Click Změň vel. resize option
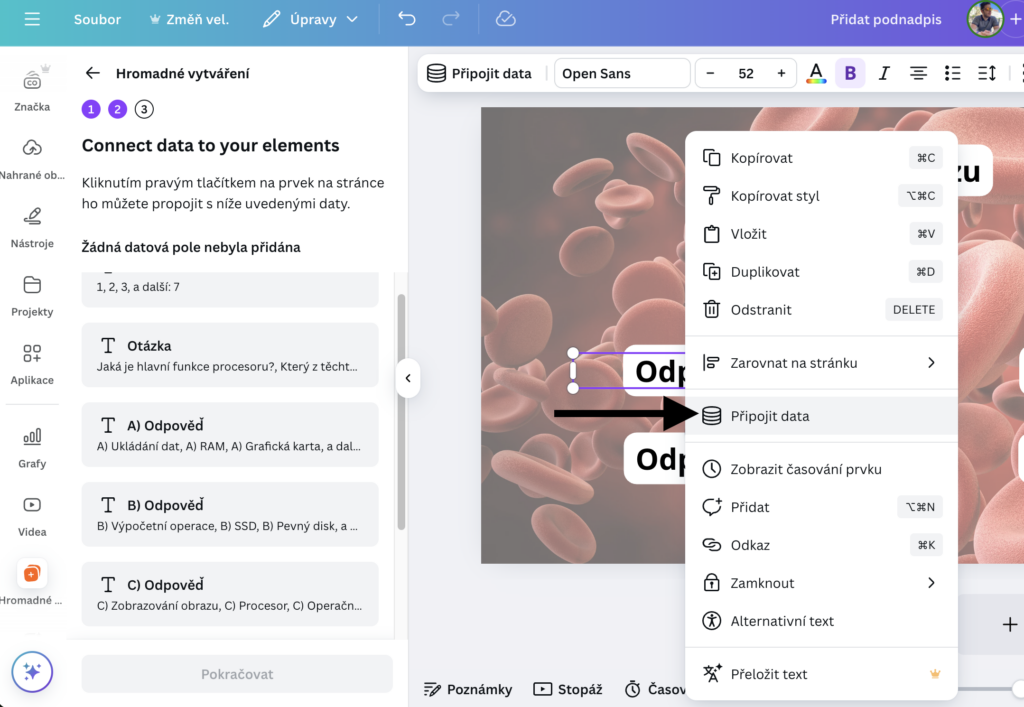Screen dimensions: 1024x707 click(x=189, y=20)
